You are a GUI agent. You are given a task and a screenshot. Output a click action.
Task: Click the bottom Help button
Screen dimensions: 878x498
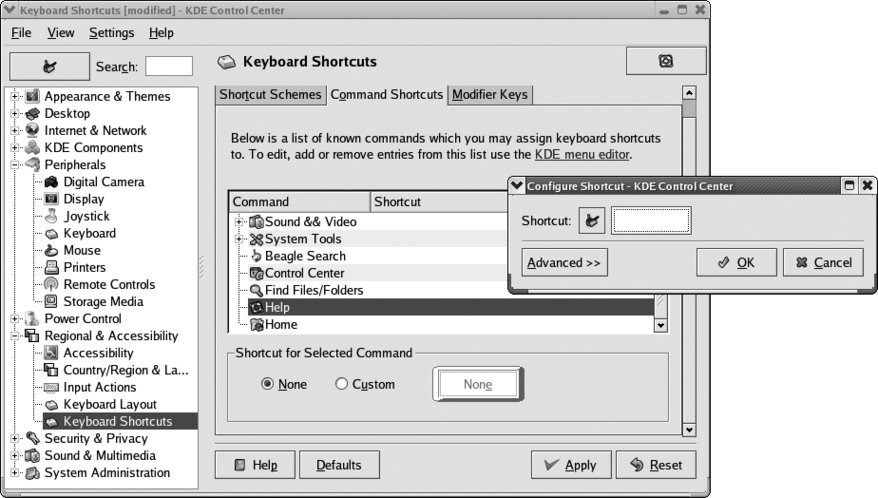(x=255, y=465)
